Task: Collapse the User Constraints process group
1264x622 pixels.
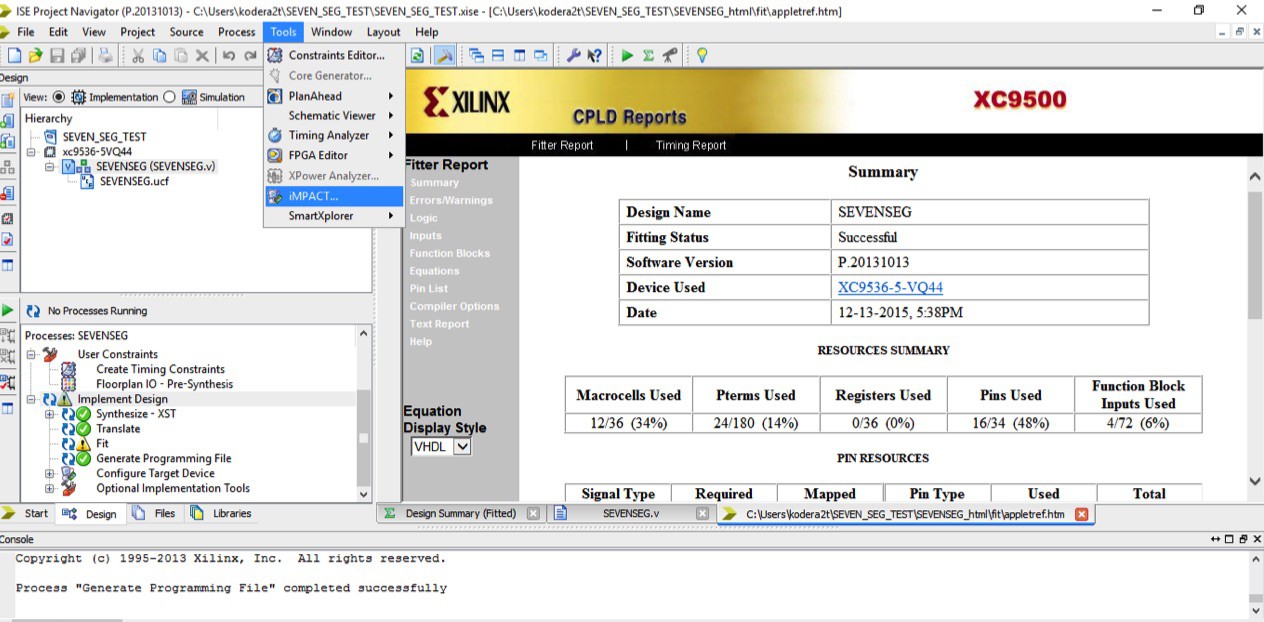Action: point(31,354)
